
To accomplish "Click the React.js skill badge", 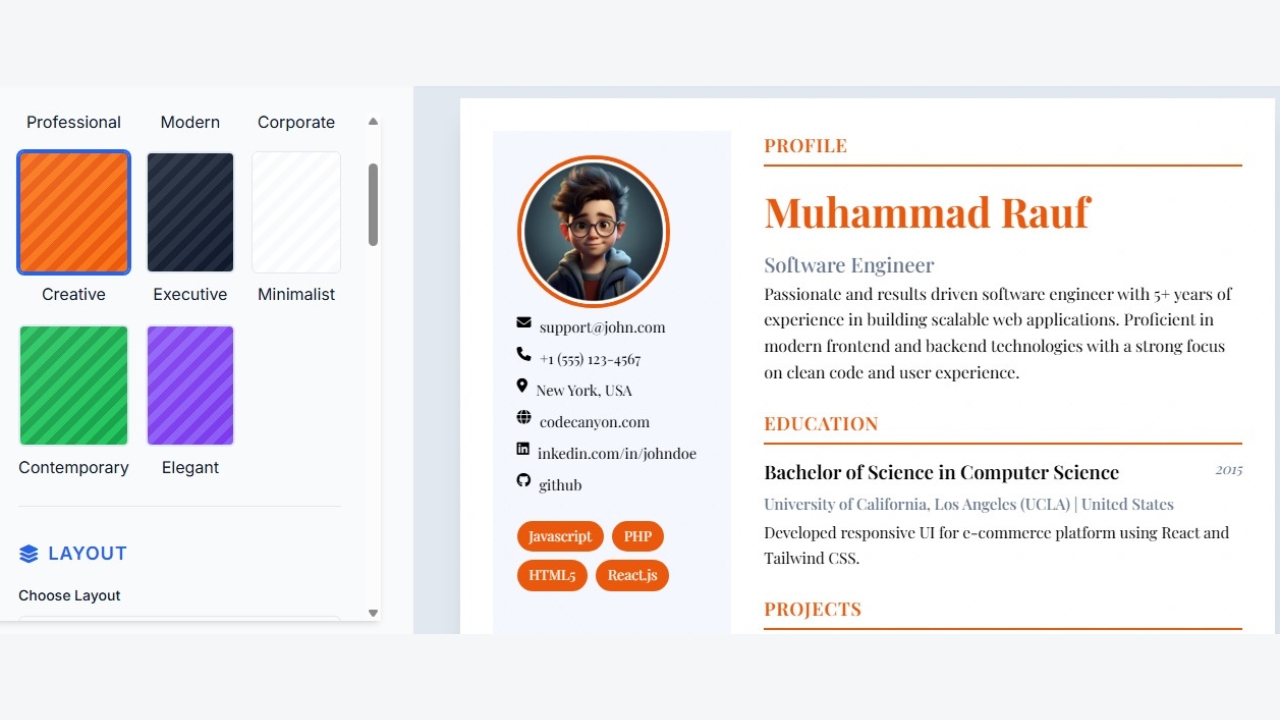I will 632,575.
